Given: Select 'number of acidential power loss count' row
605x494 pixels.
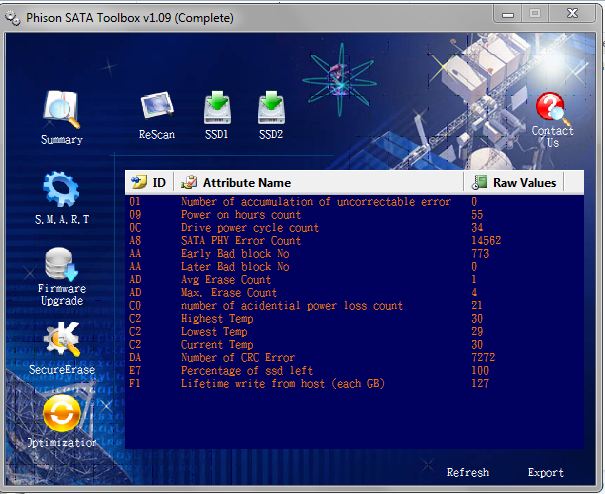Looking at the screenshot, I should [354, 306].
